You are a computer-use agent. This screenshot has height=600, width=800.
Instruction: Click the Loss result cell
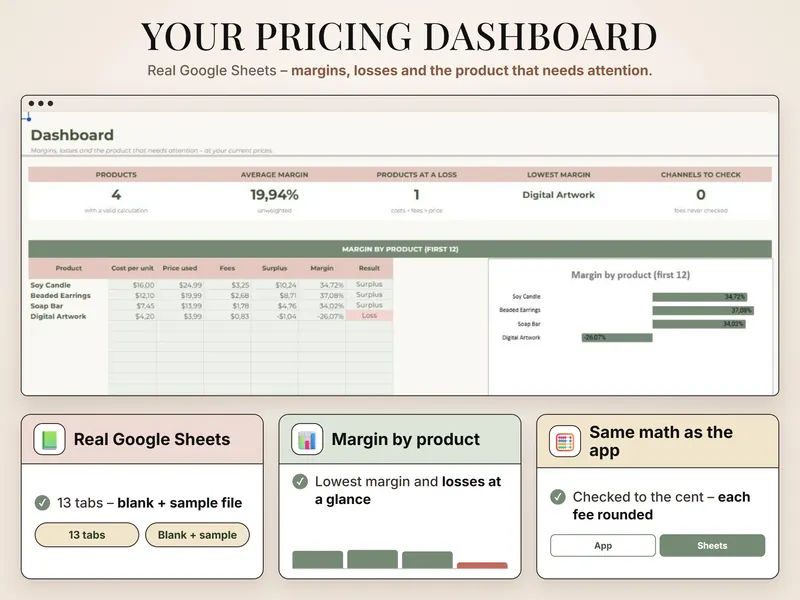369,316
